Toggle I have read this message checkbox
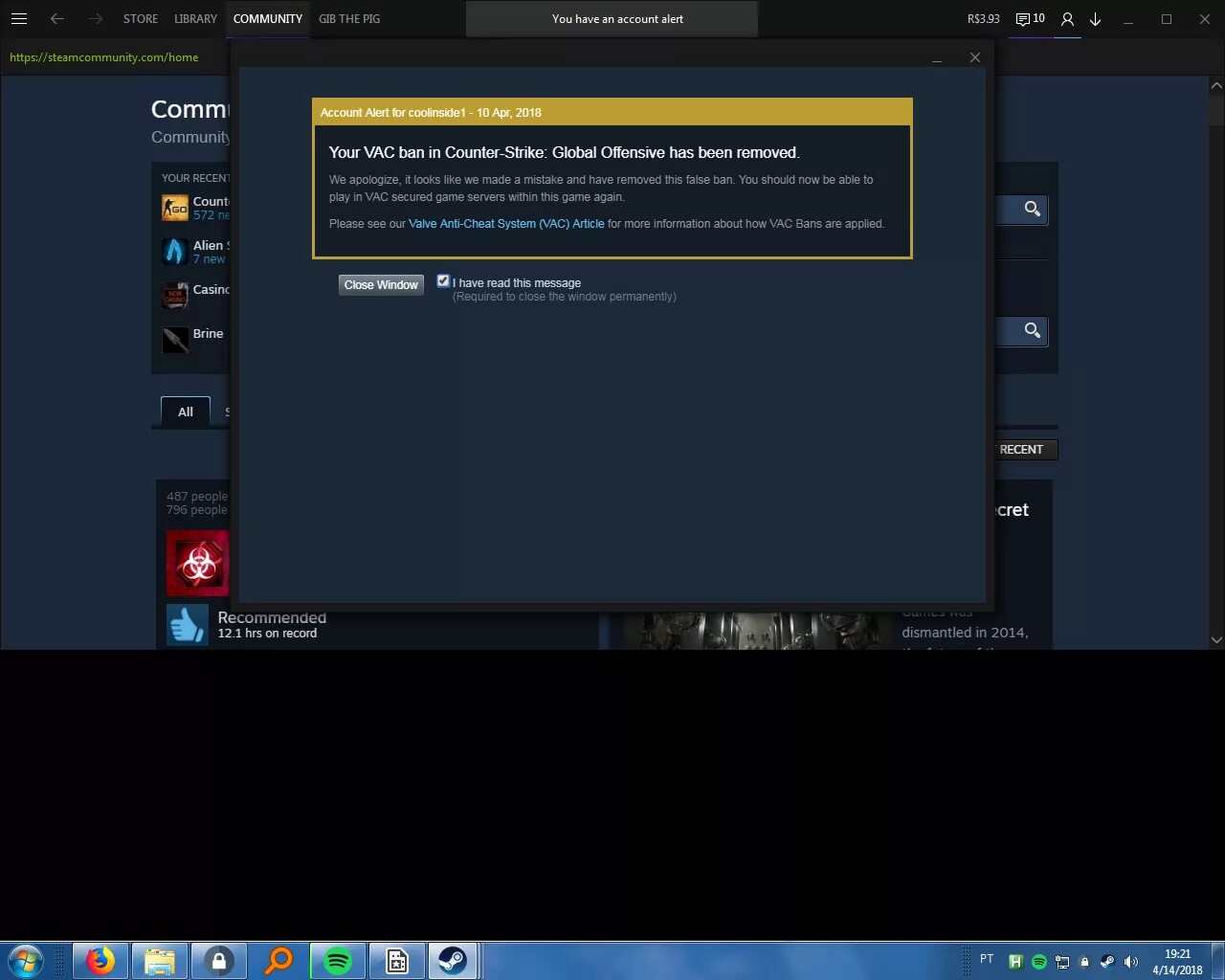 443,280
